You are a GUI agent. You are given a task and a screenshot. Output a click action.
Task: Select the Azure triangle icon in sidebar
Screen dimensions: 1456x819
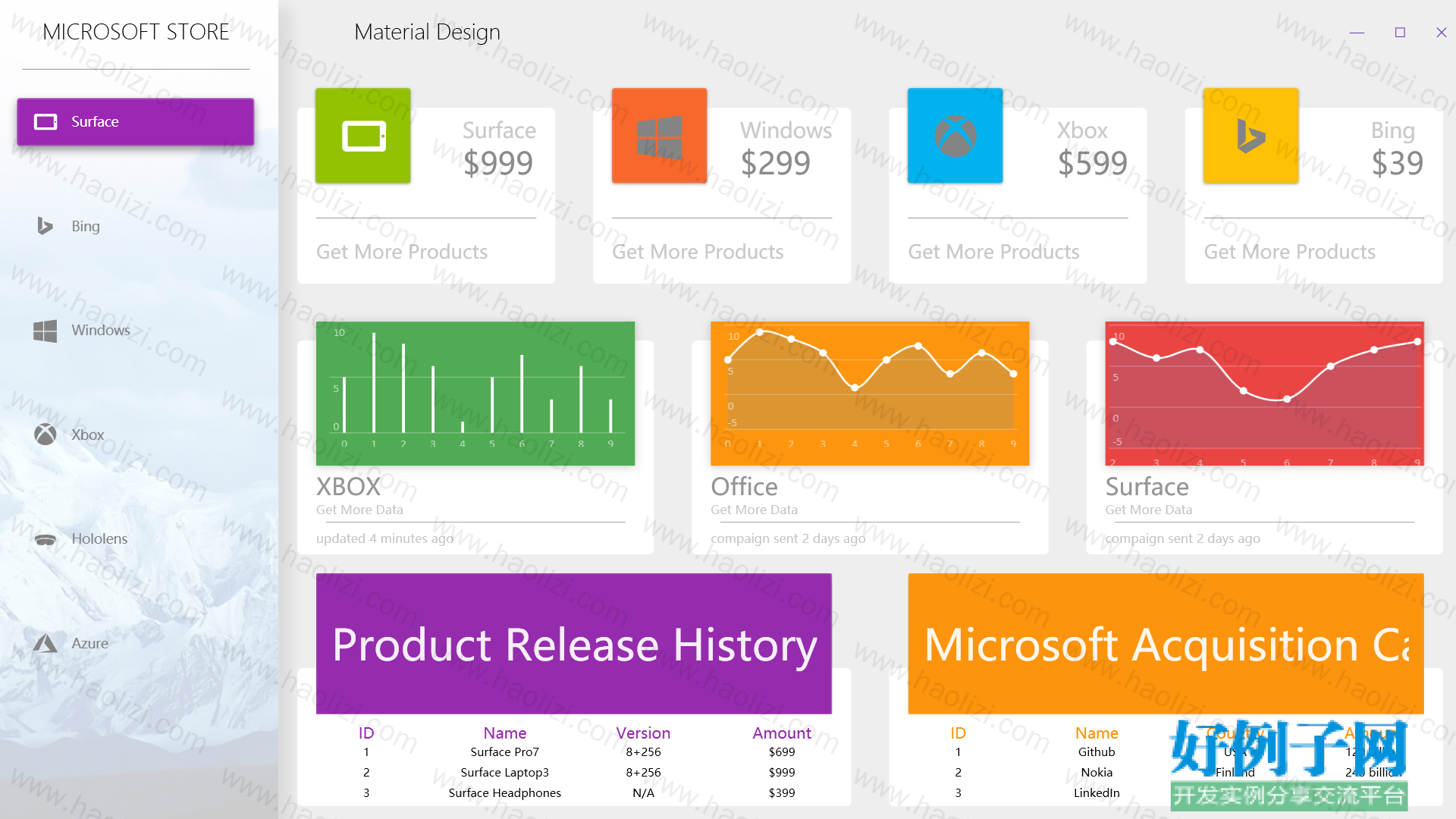click(45, 643)
